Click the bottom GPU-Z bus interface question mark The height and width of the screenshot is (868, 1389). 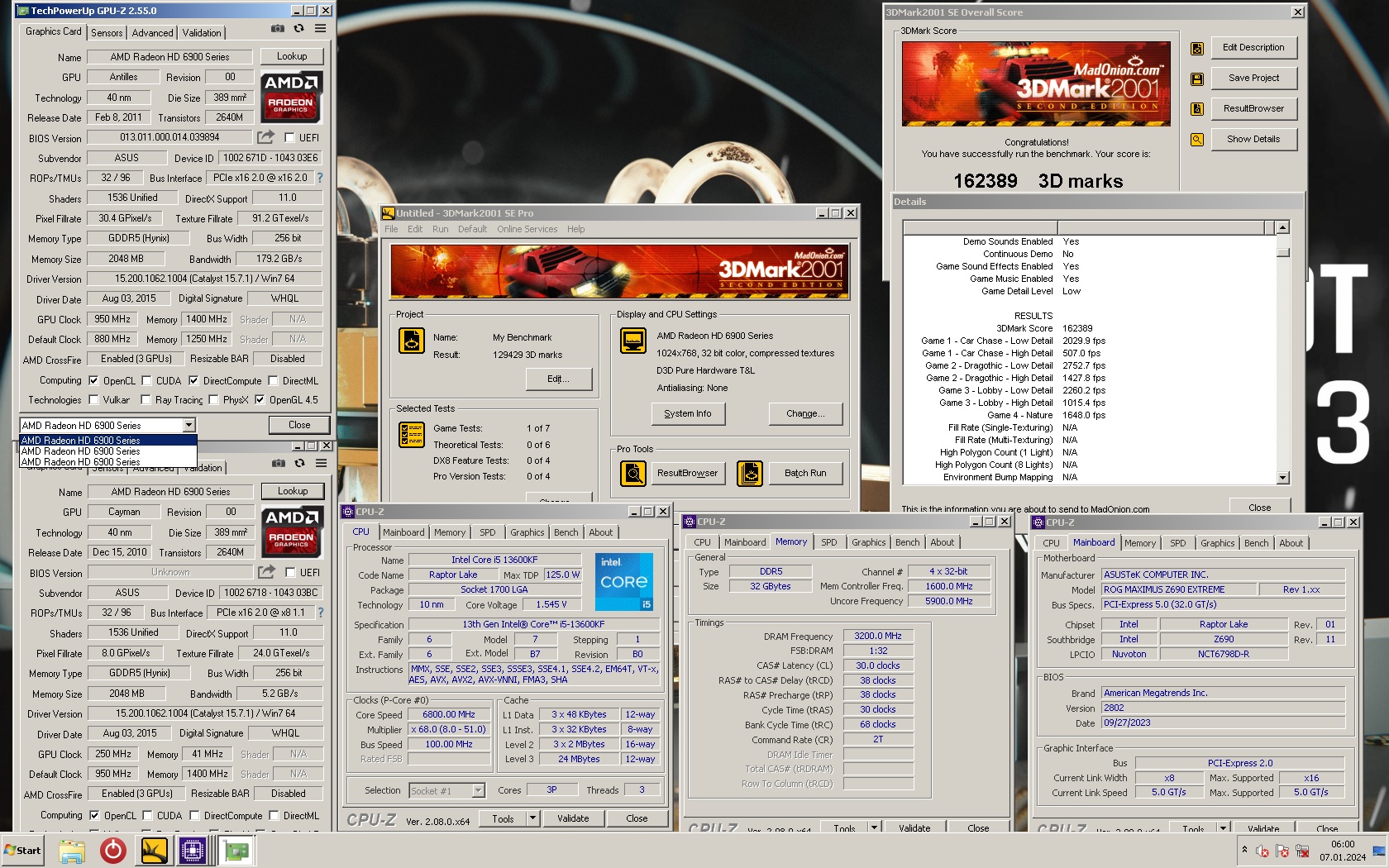tap(321, 613)
